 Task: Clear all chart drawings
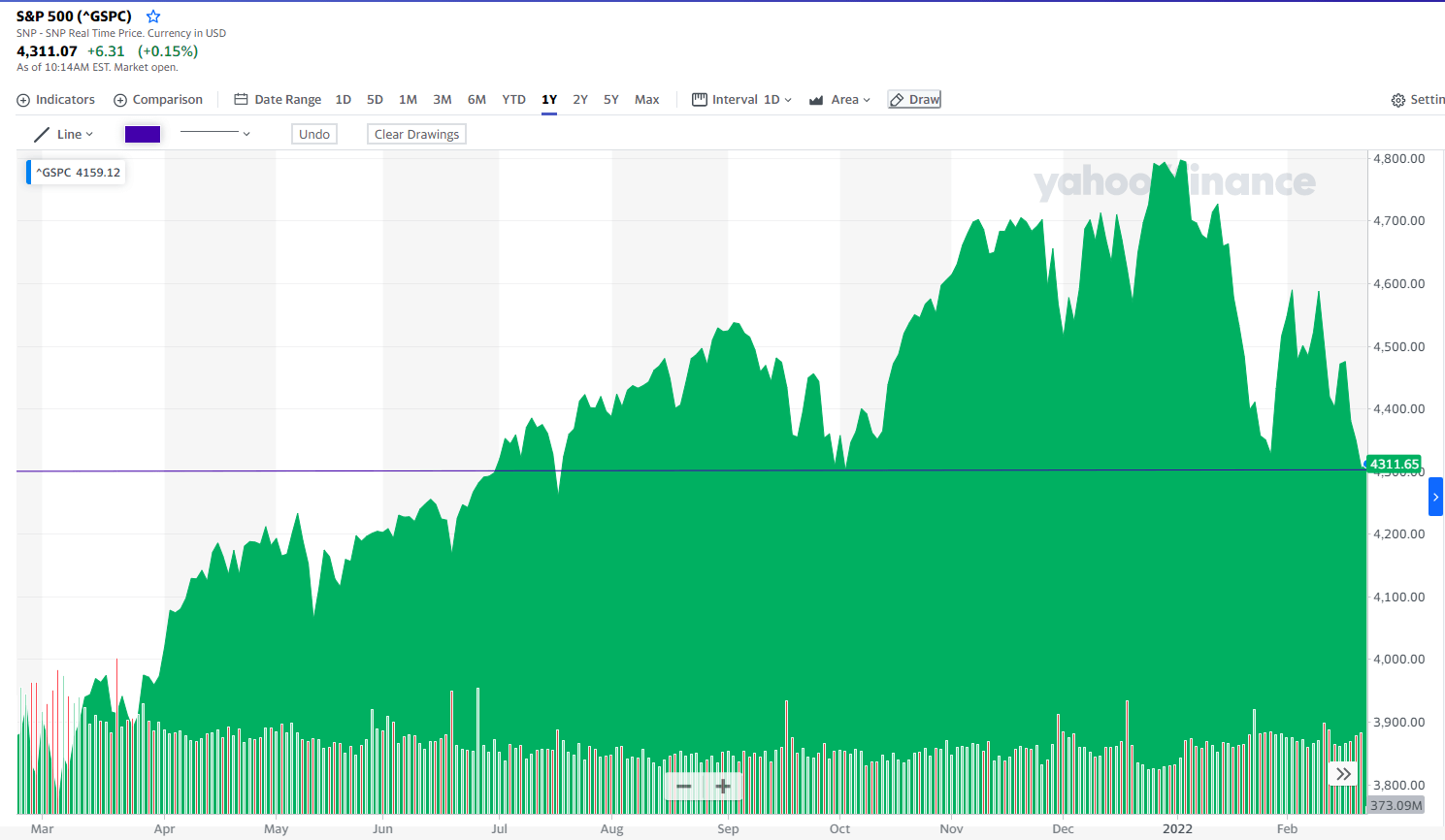click(415, 133)
